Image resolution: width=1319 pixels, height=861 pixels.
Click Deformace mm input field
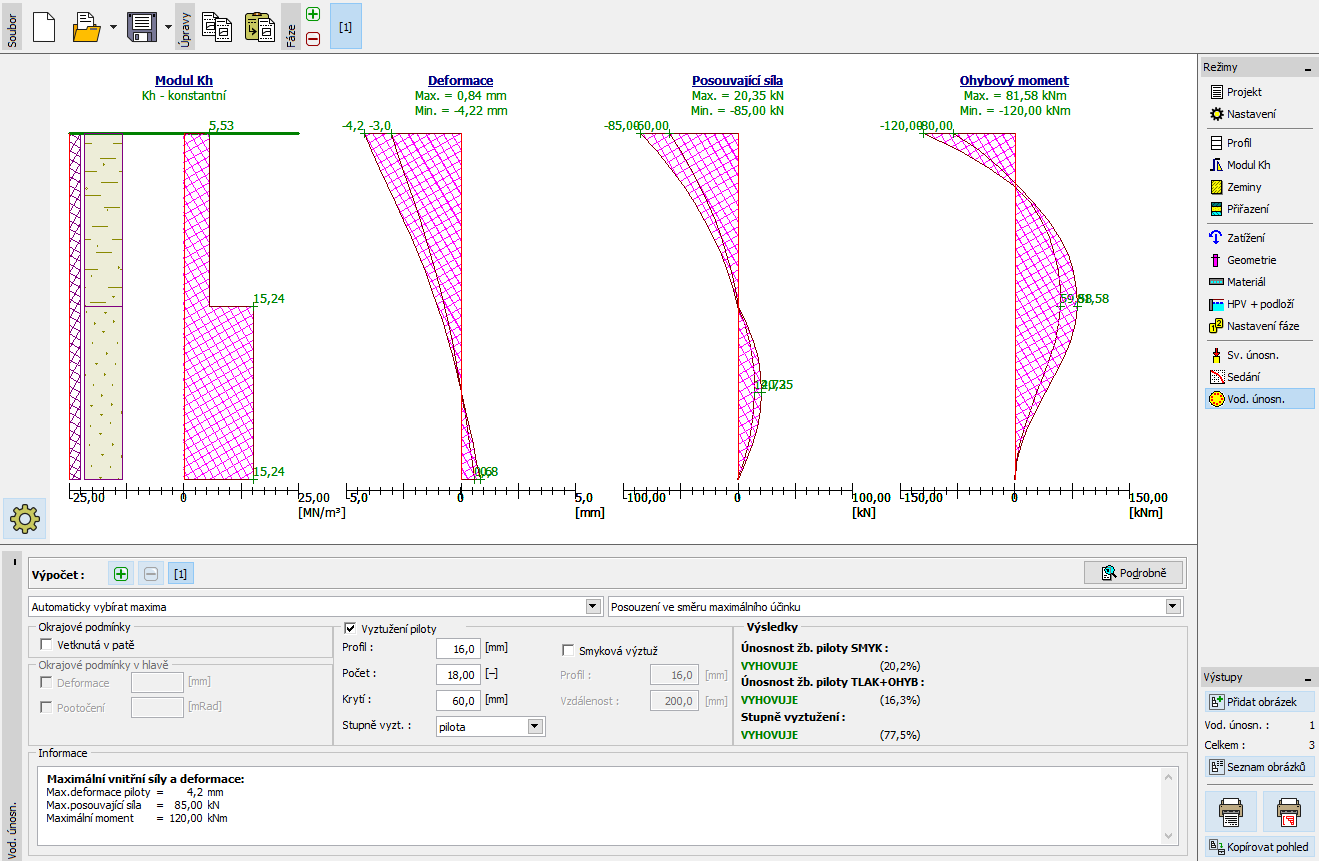coord(158,683)
